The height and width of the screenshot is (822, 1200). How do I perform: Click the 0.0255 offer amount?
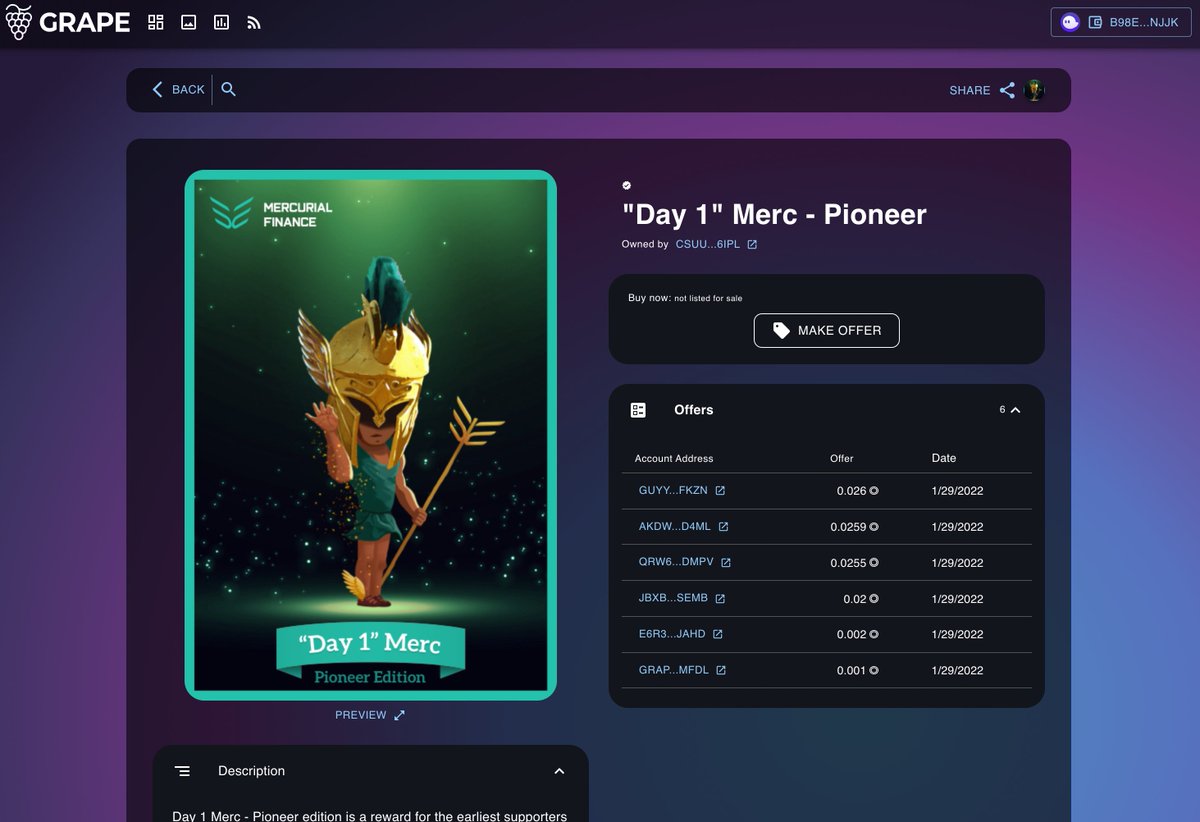pos(848,563)
